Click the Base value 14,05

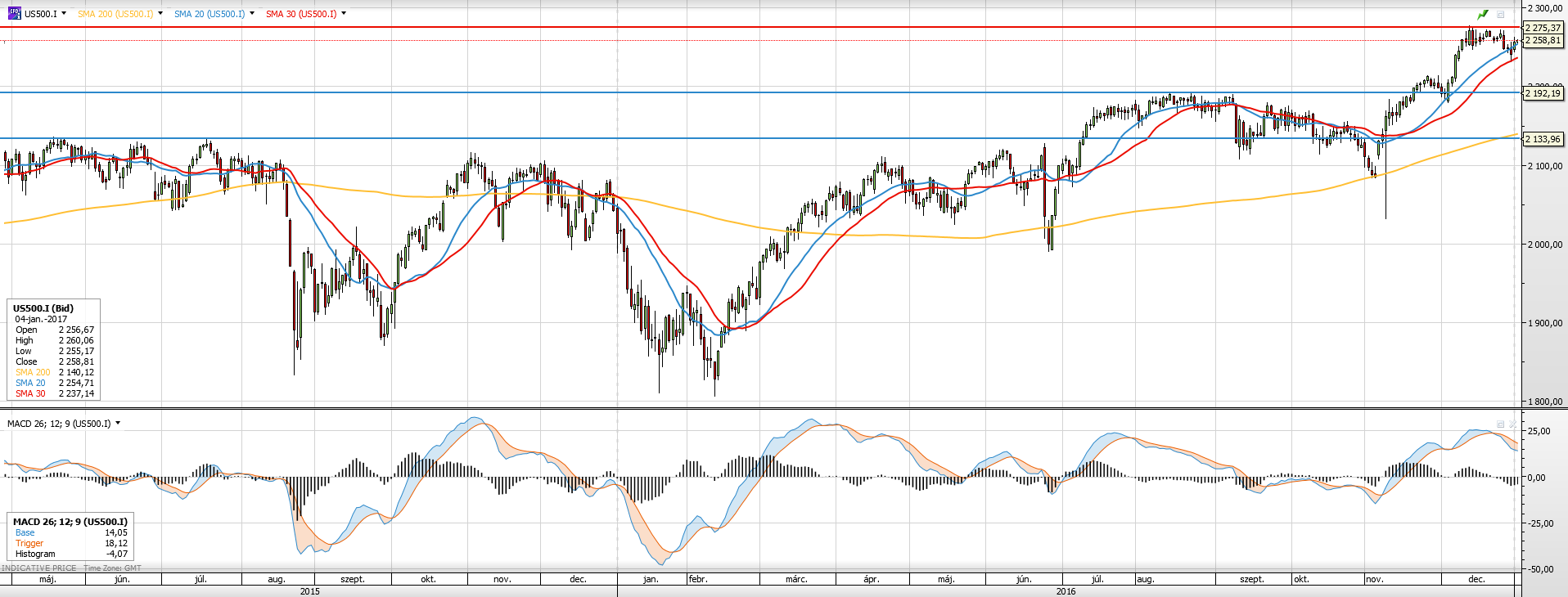115,532
